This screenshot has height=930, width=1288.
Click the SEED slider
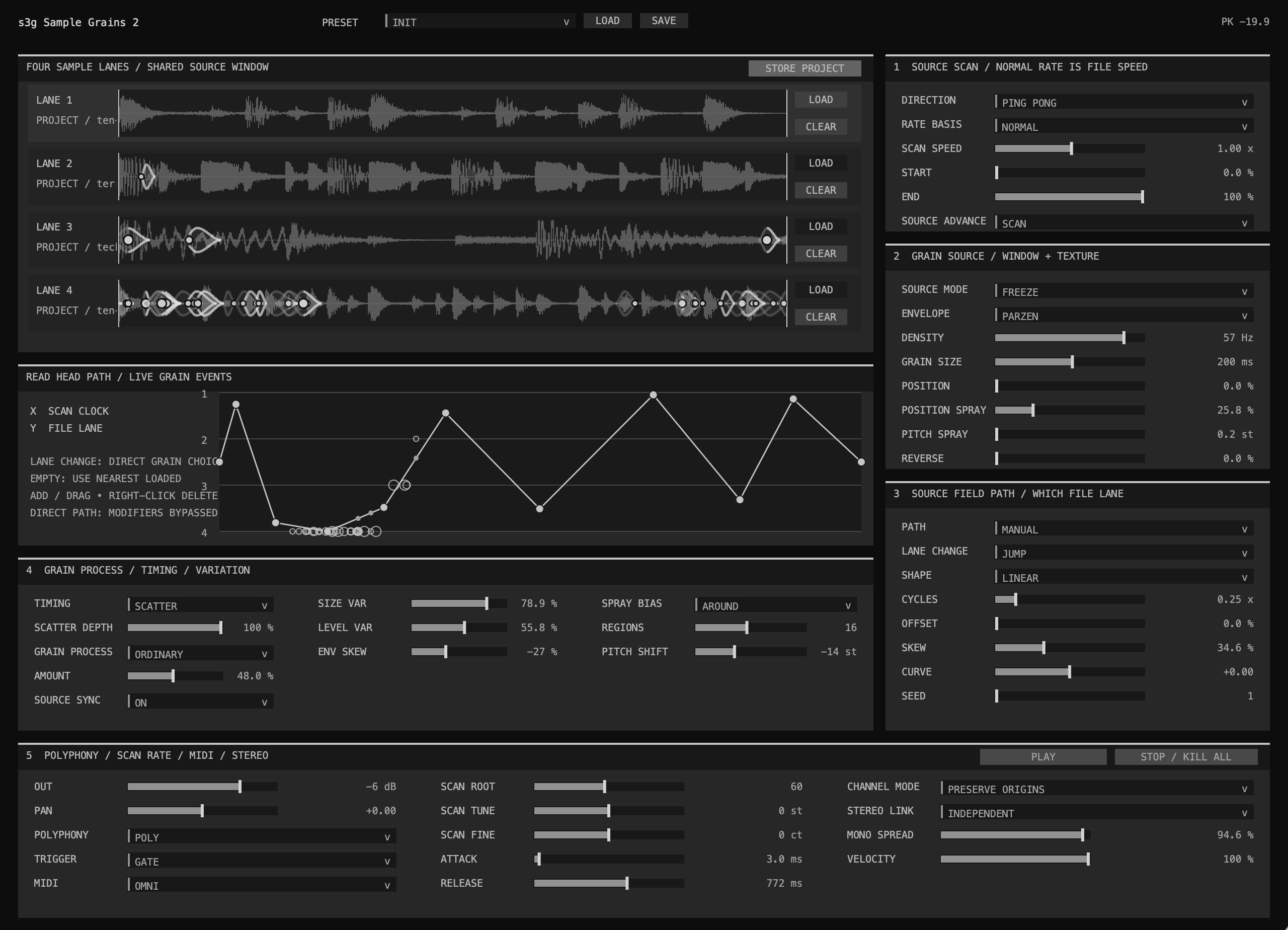(x=1069, y=696)
